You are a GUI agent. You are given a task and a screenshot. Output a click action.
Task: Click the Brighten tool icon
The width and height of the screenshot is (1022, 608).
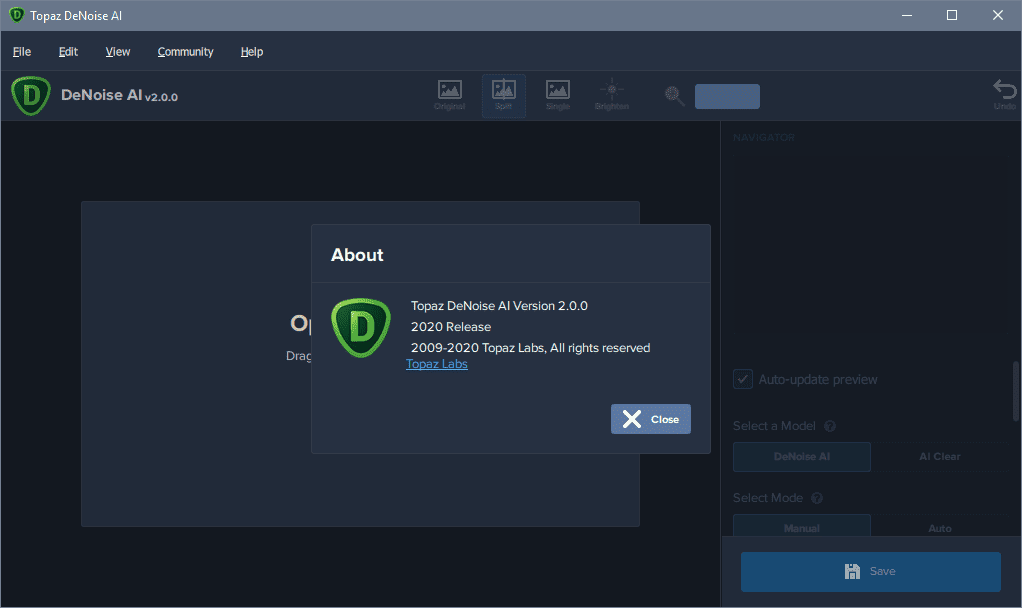611,95
